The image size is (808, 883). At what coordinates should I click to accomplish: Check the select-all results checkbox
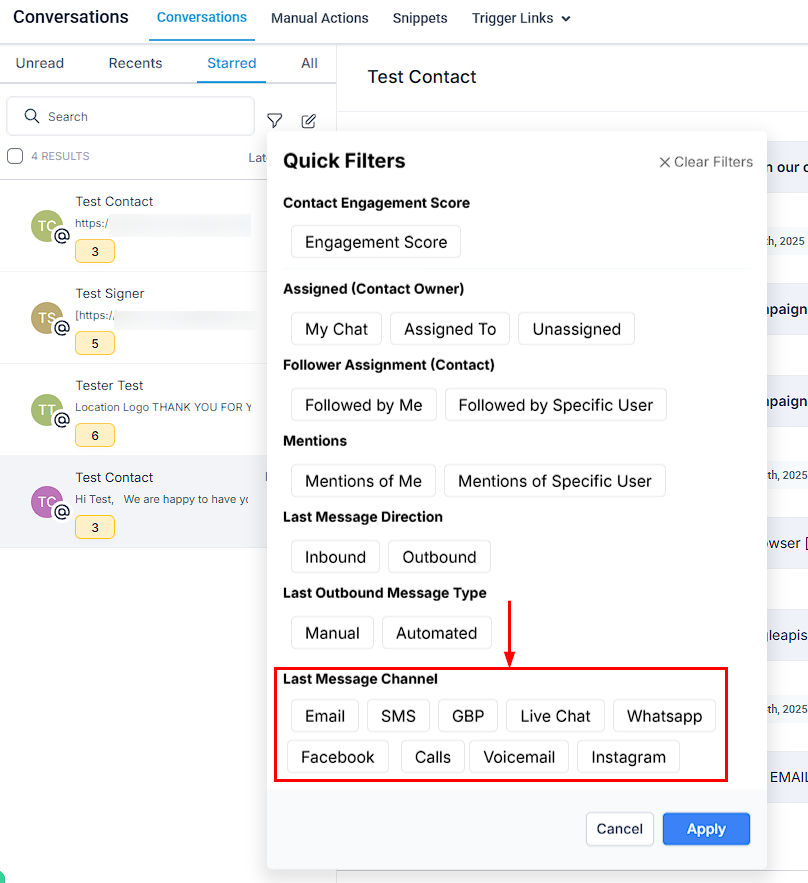point(15,156)
